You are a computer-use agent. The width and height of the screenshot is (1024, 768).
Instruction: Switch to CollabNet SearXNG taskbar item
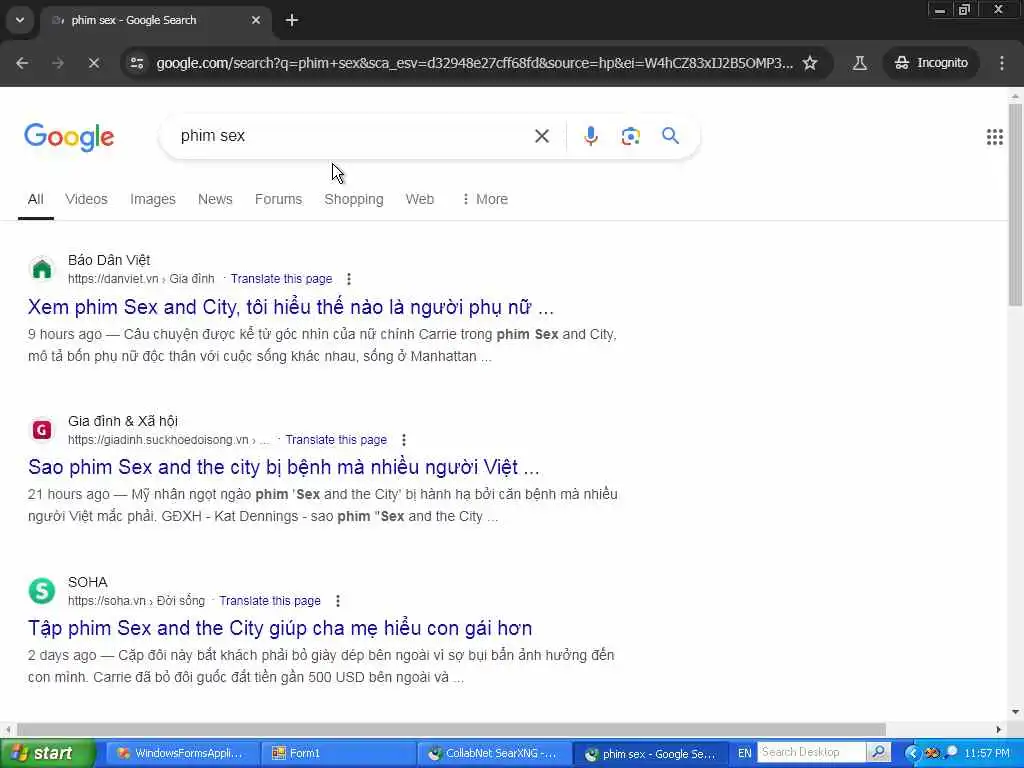[x=494, y=754]
